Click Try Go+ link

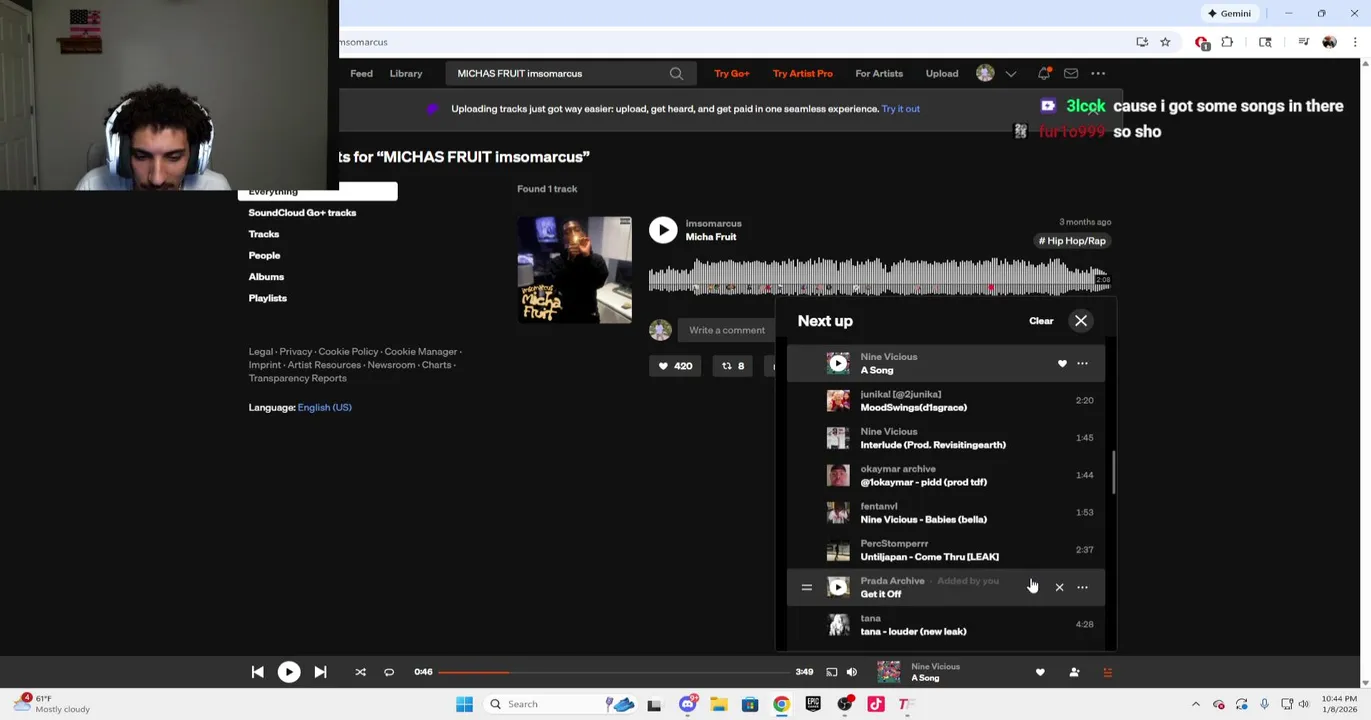[732, 73]
